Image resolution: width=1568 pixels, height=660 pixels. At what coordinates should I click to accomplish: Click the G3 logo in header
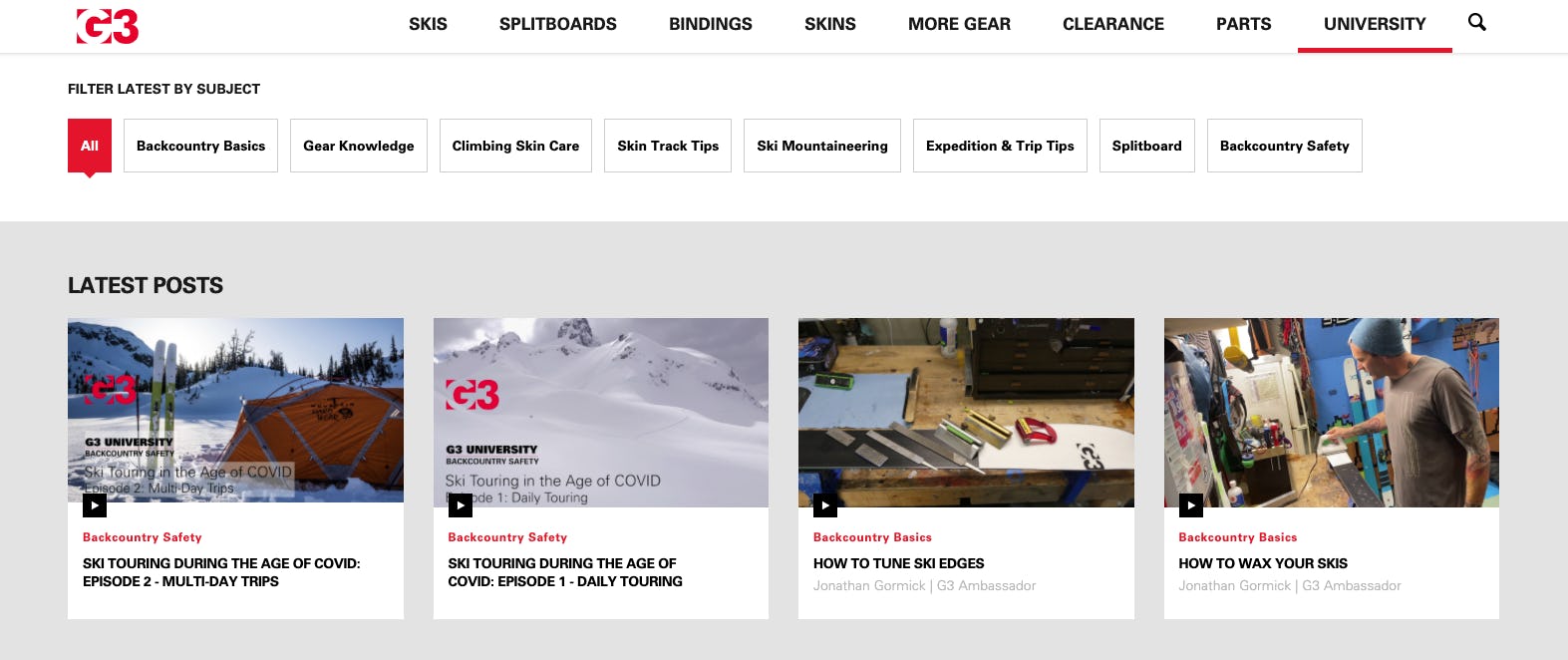[x=108, y=26]
